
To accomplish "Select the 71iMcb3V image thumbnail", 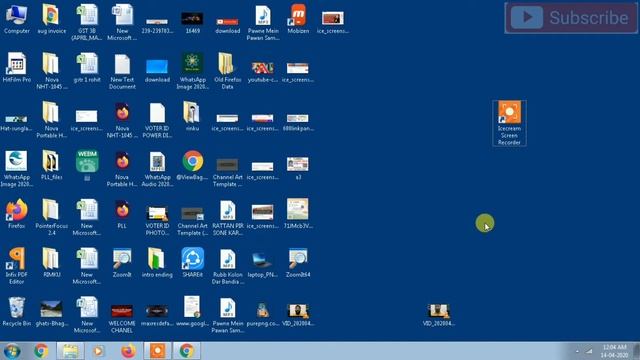I will point(298,214).
